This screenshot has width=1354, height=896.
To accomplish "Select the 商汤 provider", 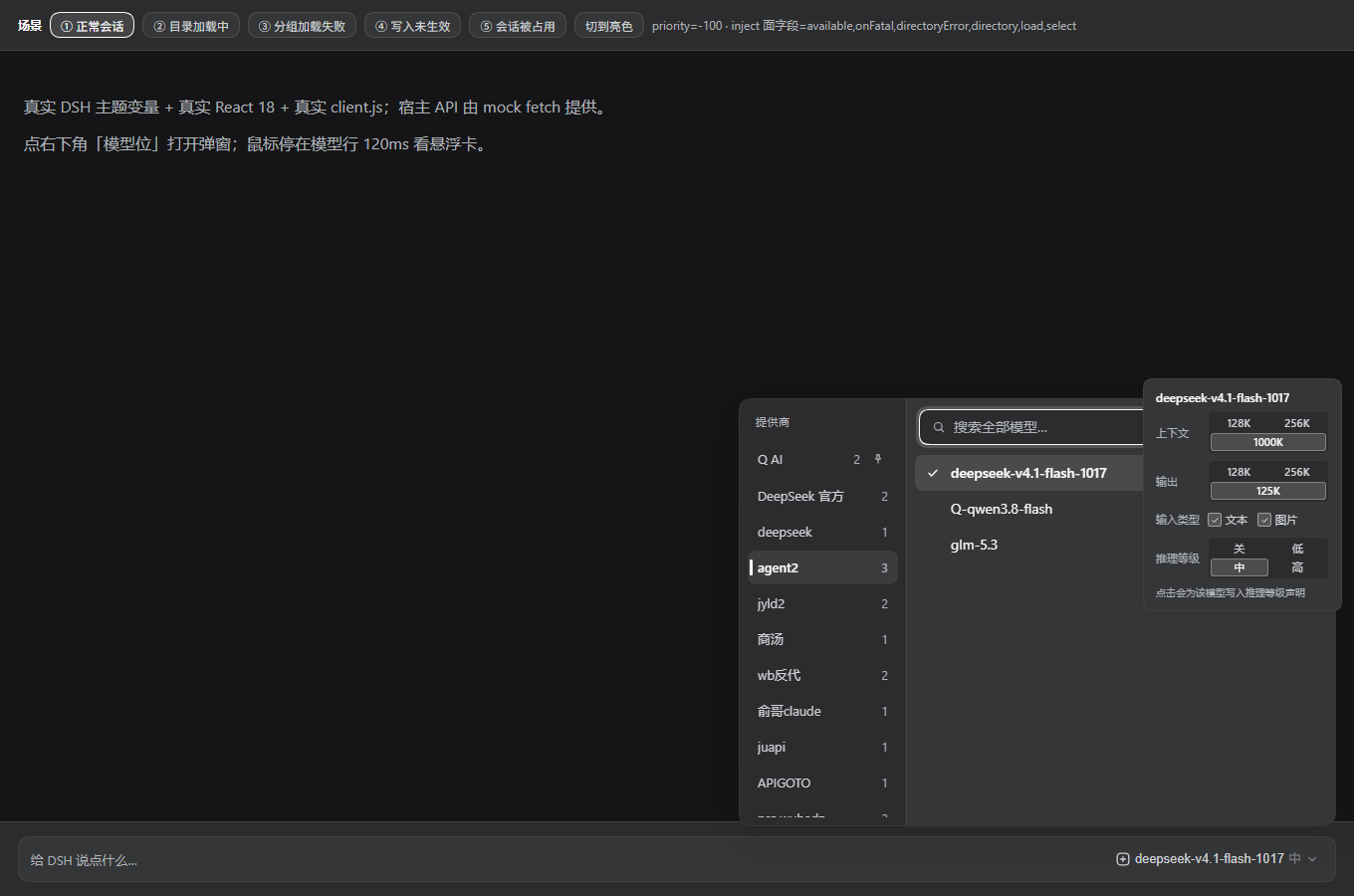I will coord(822,639).
